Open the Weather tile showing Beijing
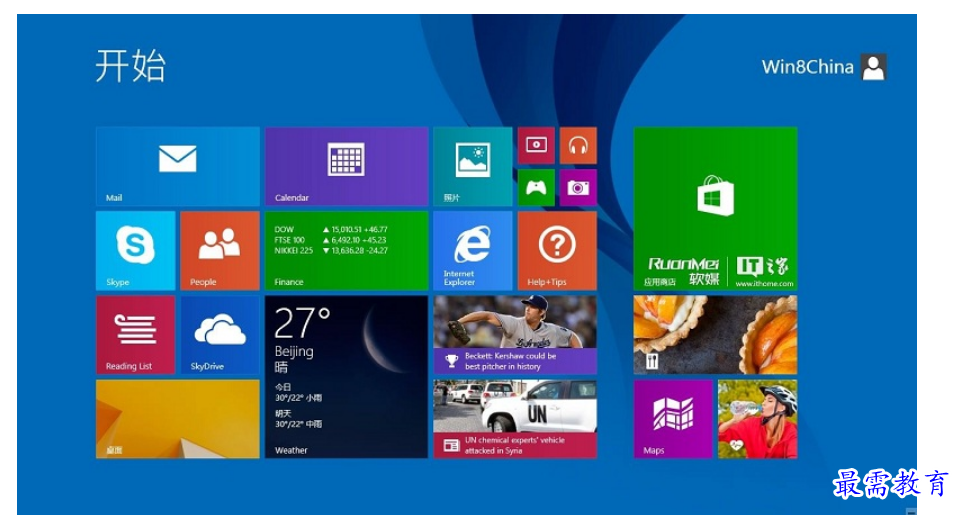957x515 pixels. [x=347, y=376]
